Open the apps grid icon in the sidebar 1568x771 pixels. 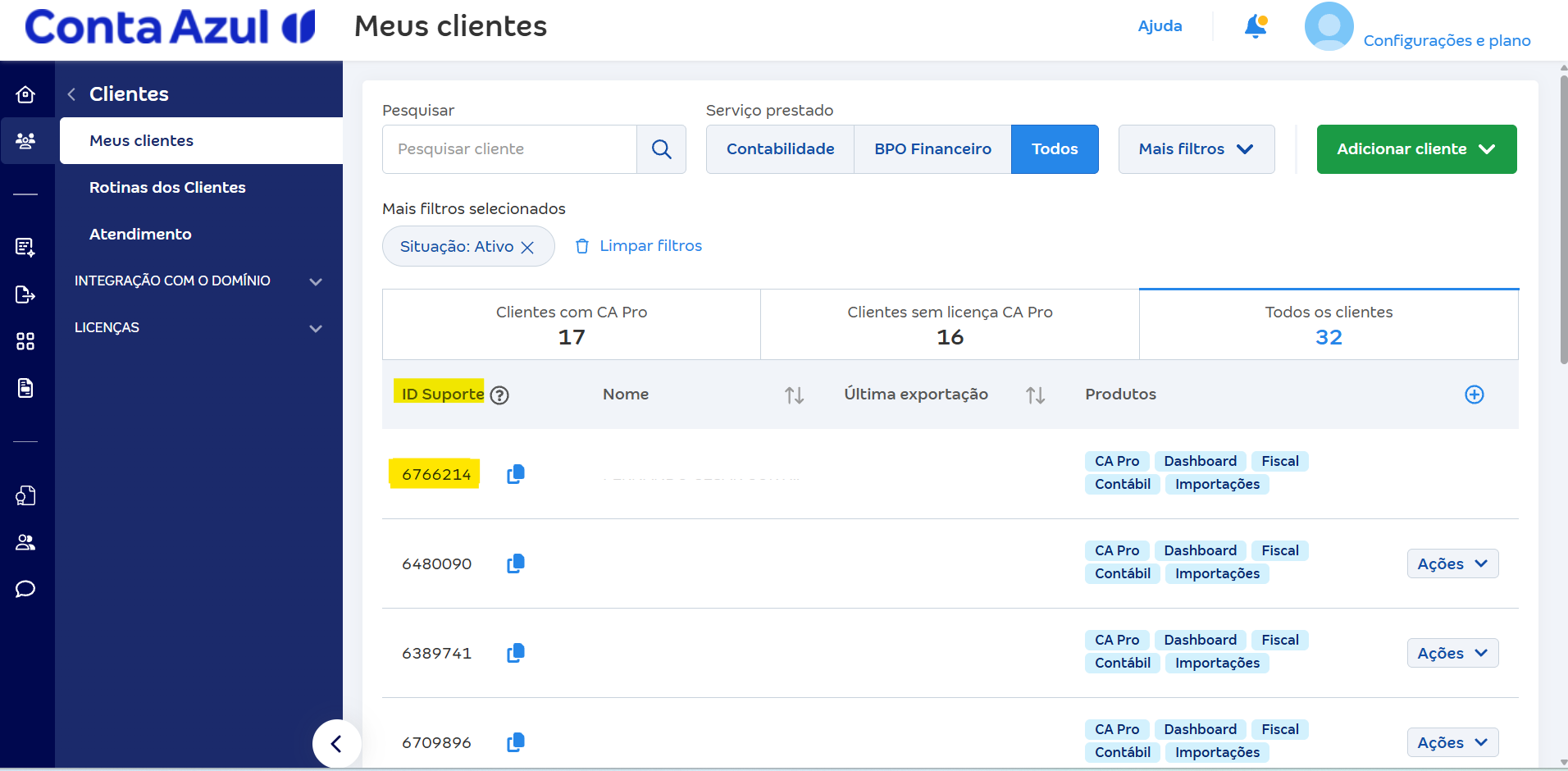coord(25,341)
